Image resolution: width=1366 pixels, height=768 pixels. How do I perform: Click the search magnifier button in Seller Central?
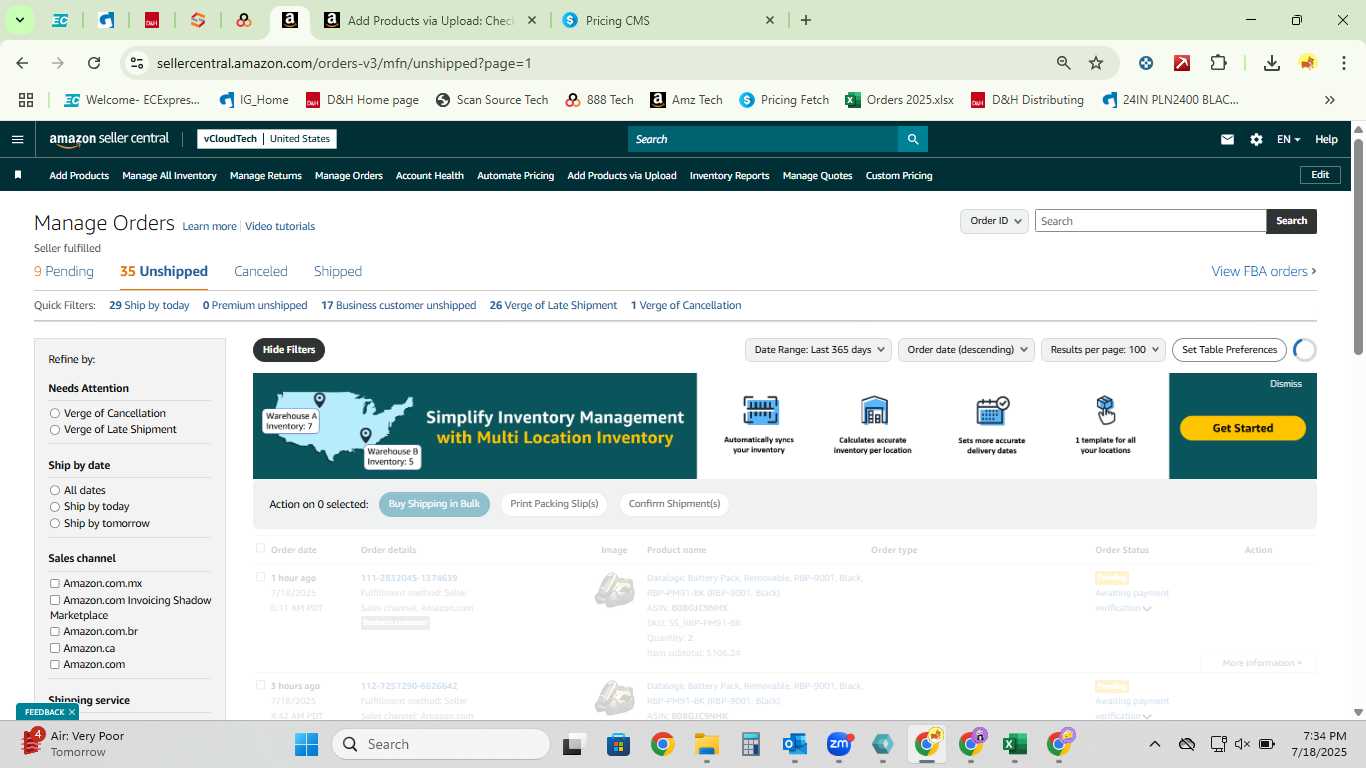pos(912,139)
